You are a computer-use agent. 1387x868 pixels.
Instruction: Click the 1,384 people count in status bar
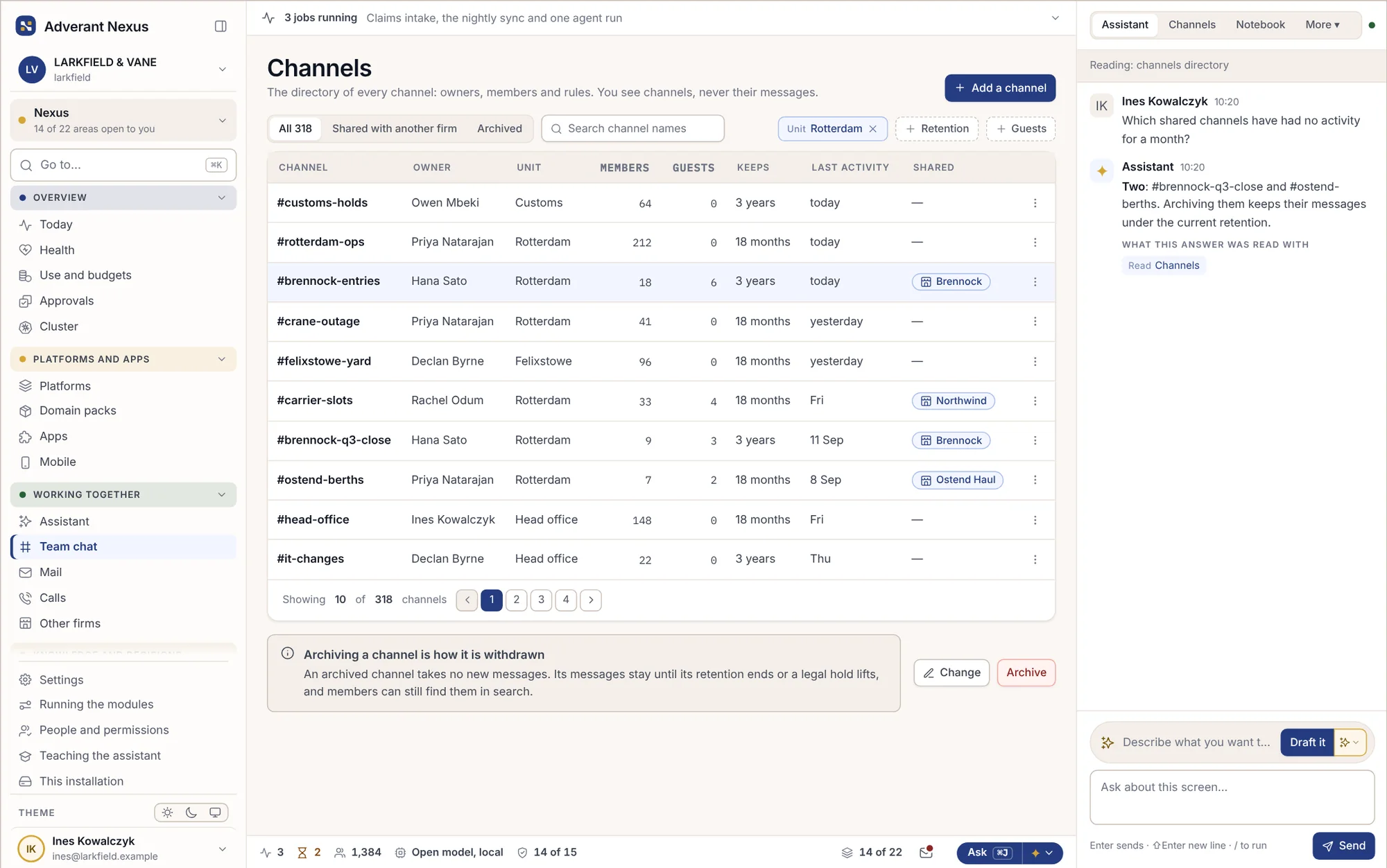click(x=358, y=852)
